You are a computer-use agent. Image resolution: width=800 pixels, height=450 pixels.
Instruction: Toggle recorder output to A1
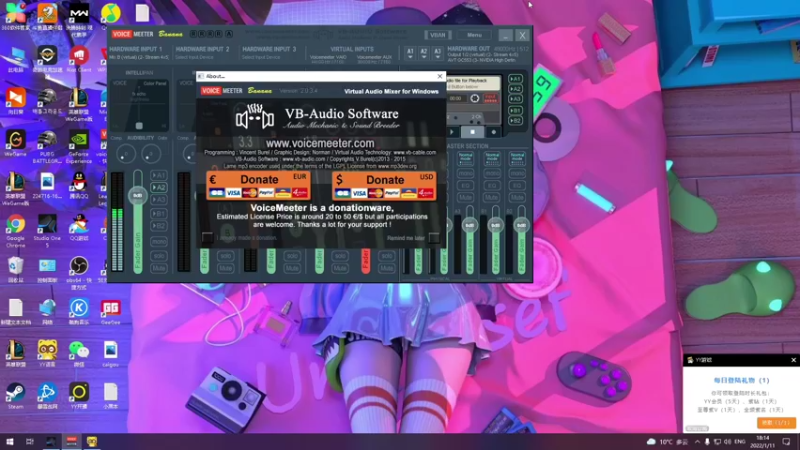(515, 79)
